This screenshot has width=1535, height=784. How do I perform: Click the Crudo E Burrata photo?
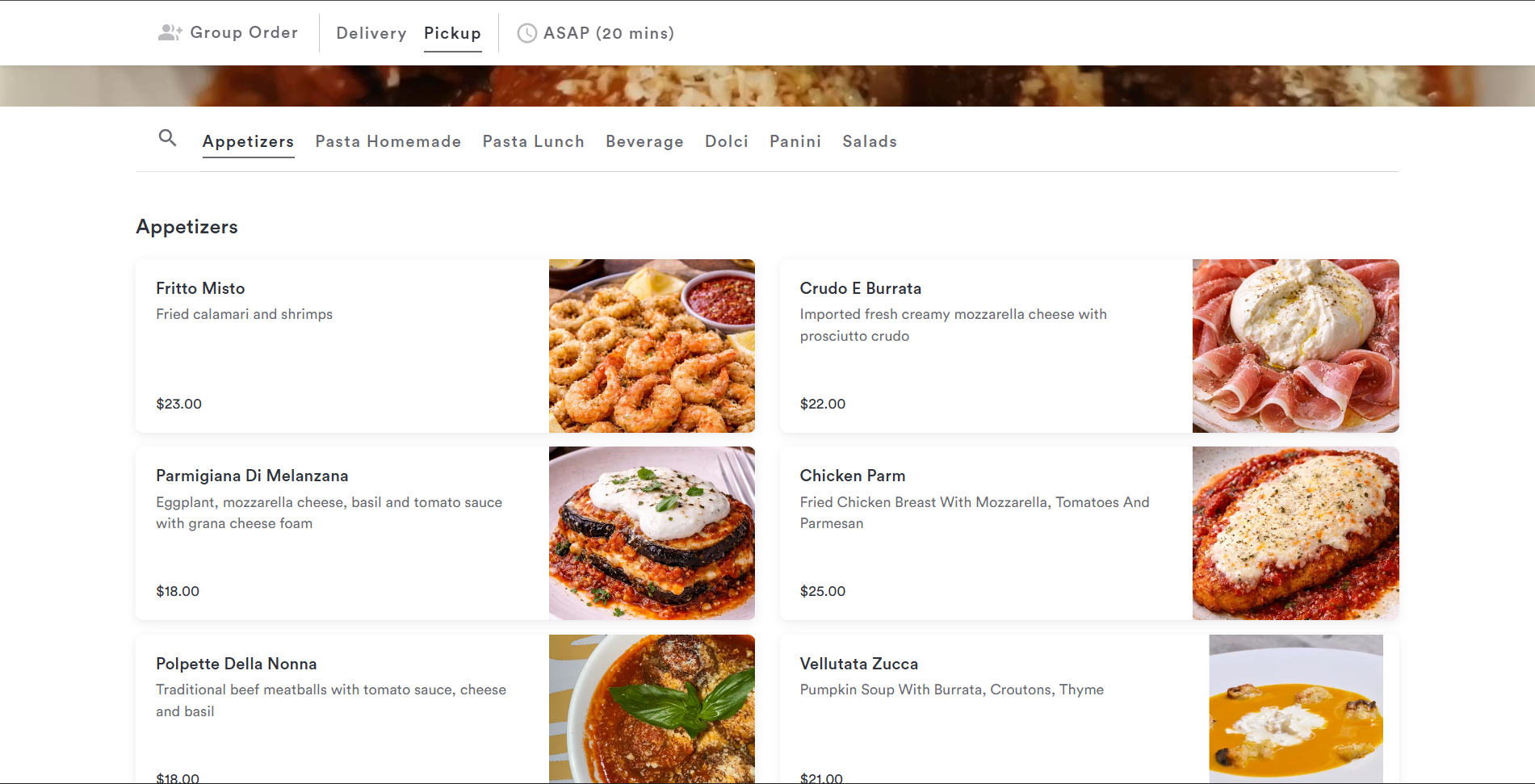coord(1295,346)
